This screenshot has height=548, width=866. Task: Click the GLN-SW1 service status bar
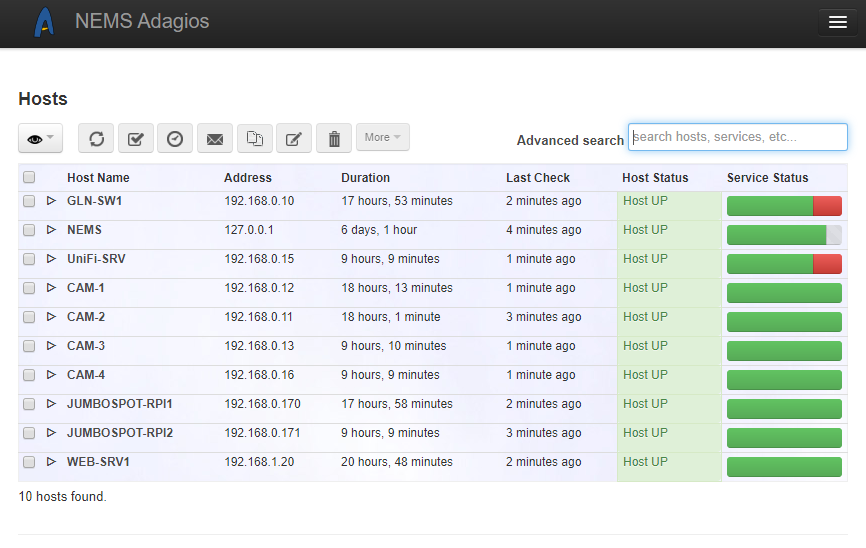(x=784, y=206)
